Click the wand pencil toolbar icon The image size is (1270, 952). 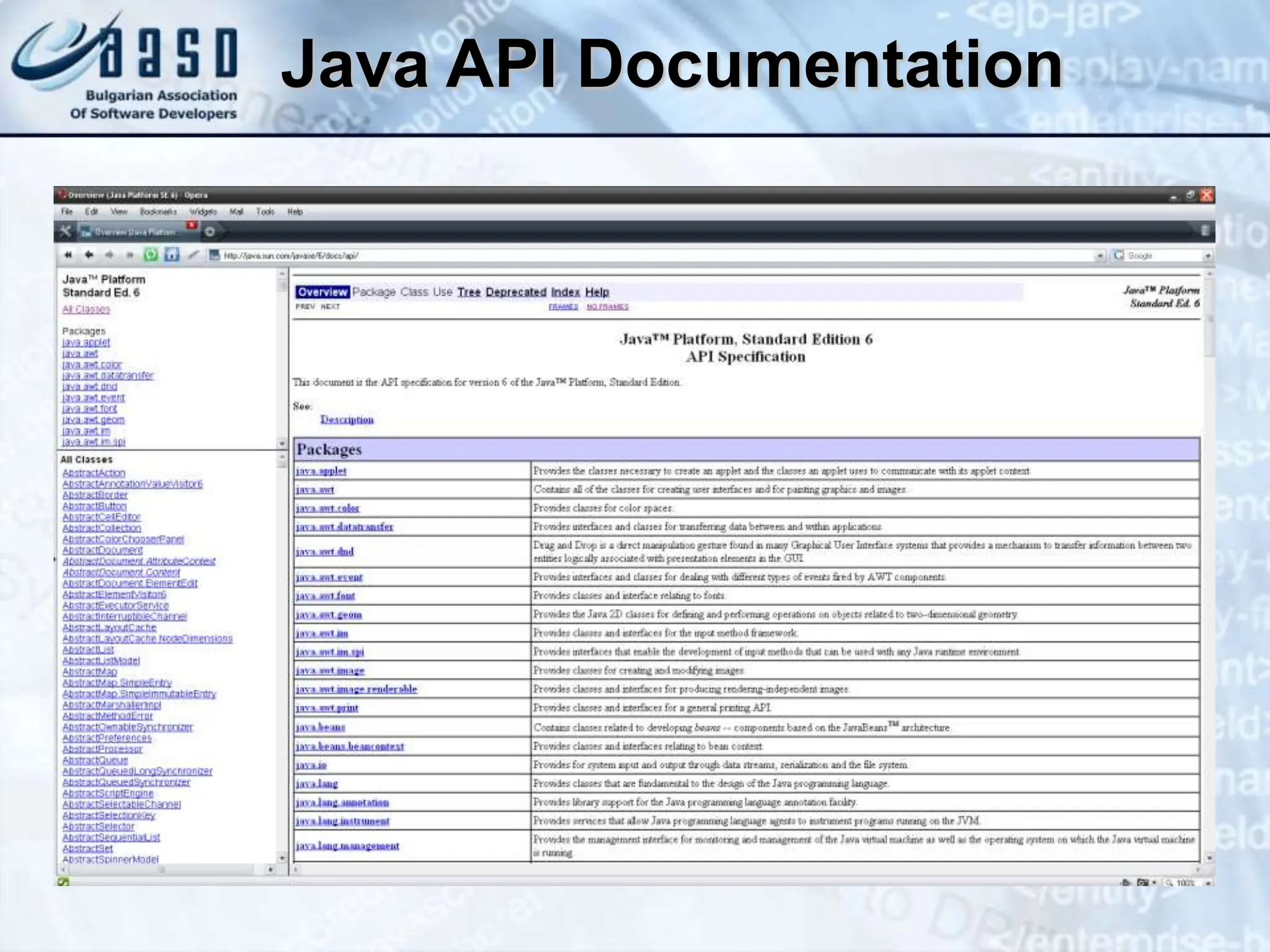[193, 255]
